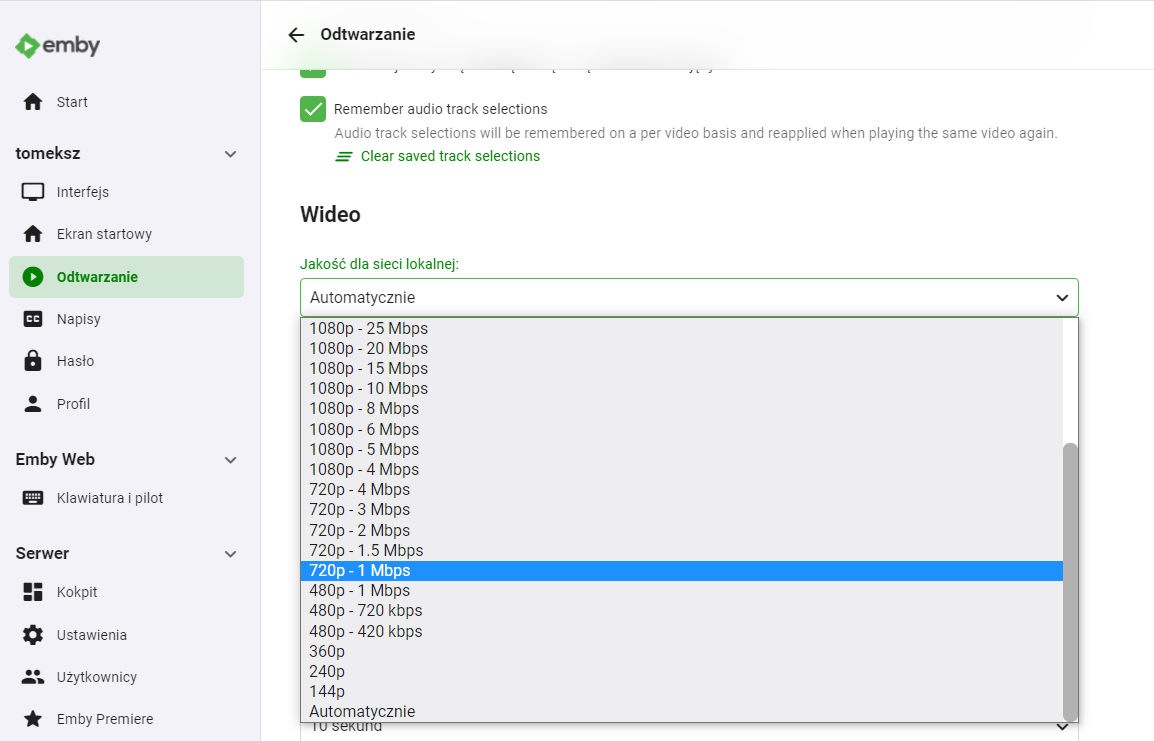Collapse the tomeksz section chevron
1154x741 pixels.
(x=230, y=153)
